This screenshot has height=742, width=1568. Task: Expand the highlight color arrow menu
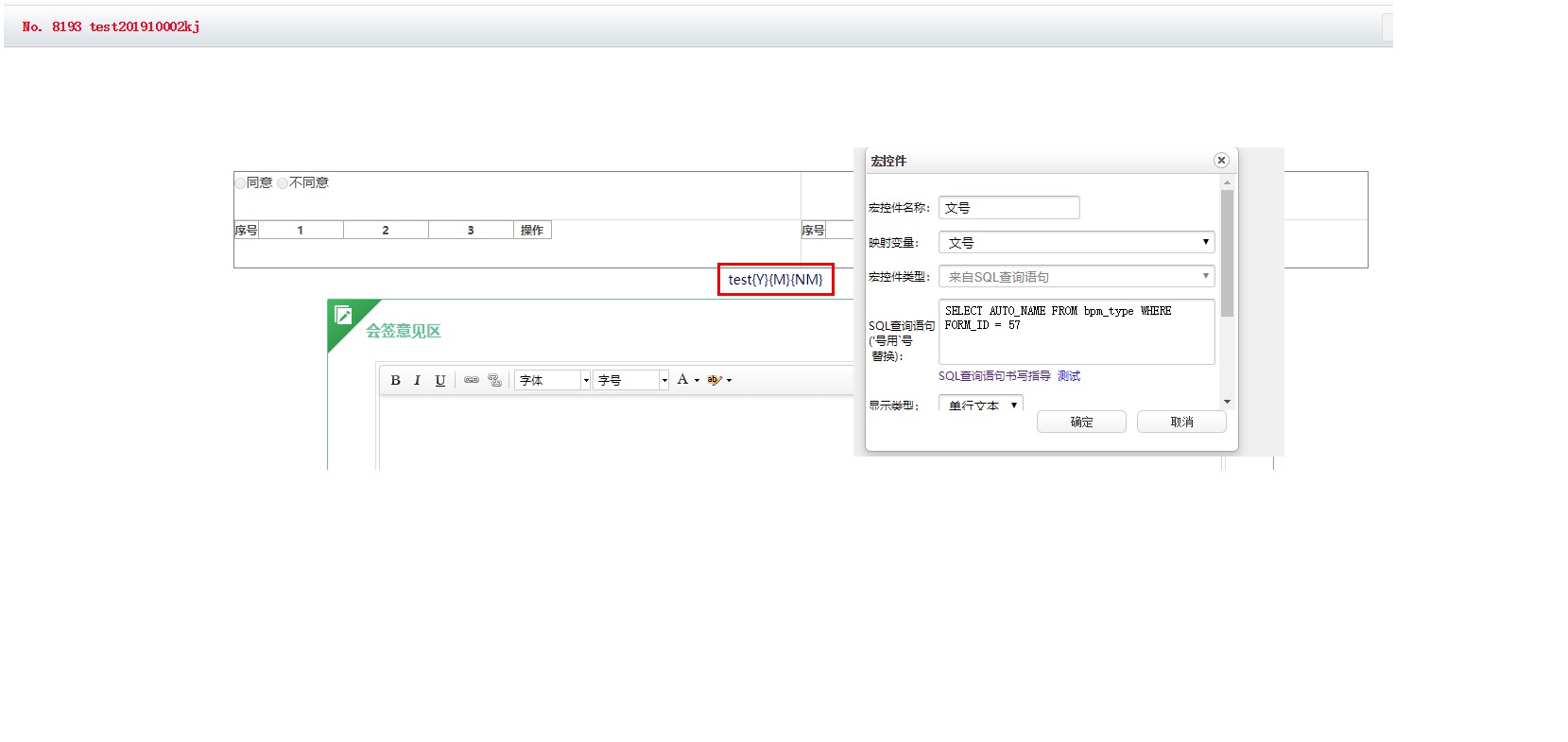[729, 380]
